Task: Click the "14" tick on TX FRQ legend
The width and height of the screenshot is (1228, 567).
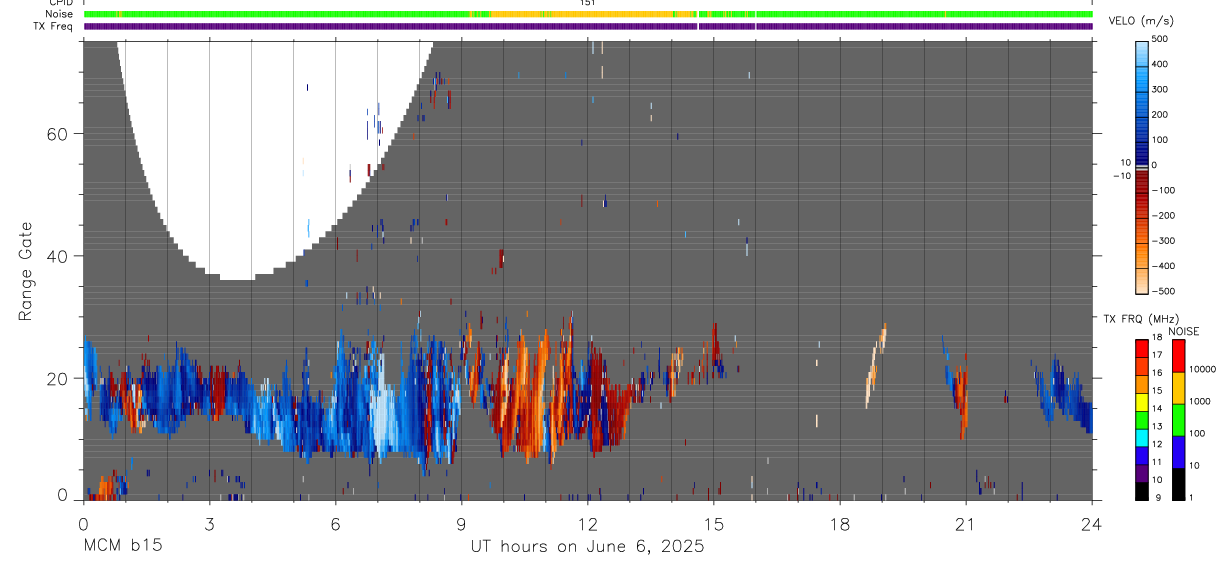Action: pyautogui.click(x=1158, y=408)
